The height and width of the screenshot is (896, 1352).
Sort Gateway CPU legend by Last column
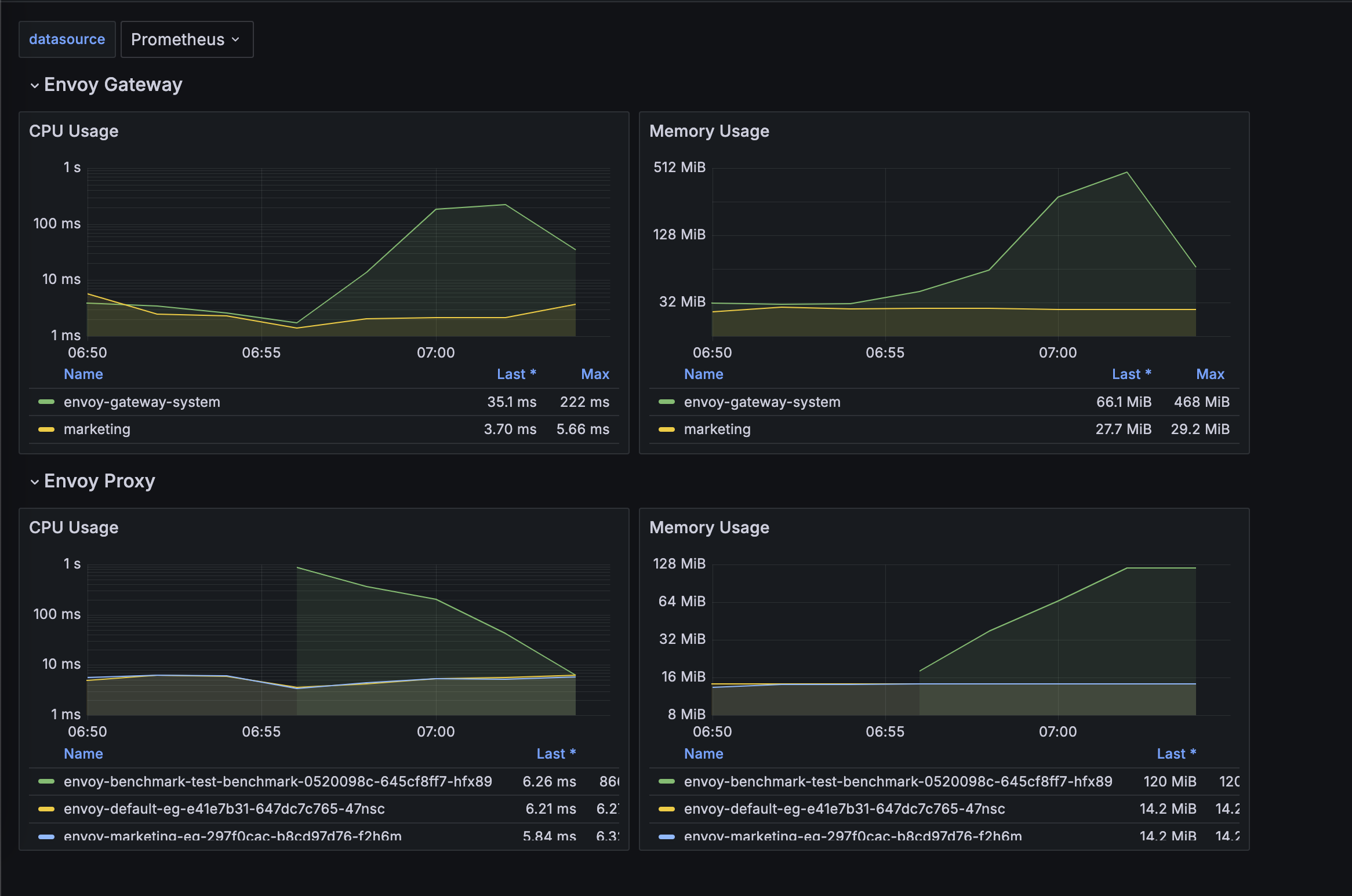tap(516, 374)
